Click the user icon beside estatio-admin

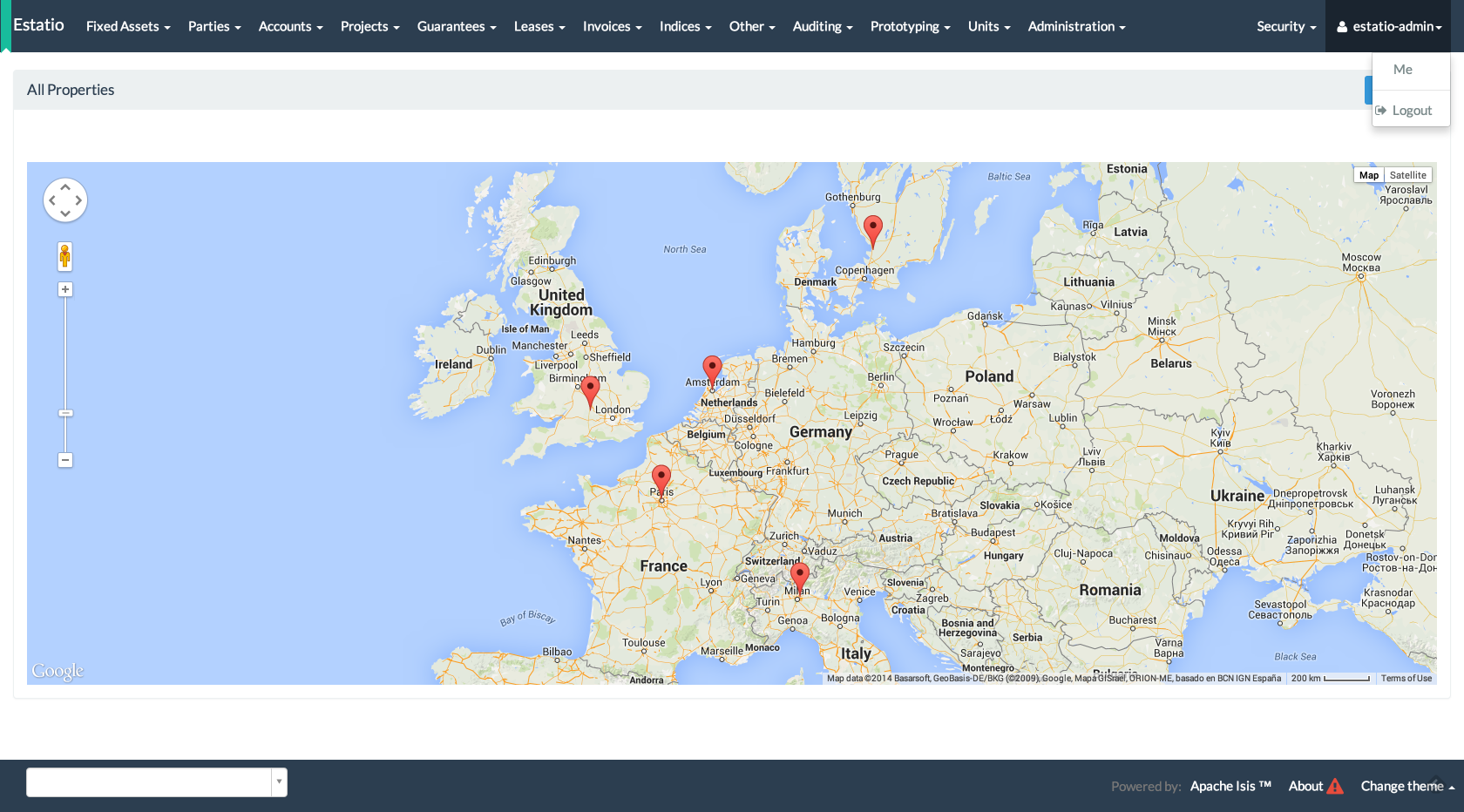point(1342,27)
